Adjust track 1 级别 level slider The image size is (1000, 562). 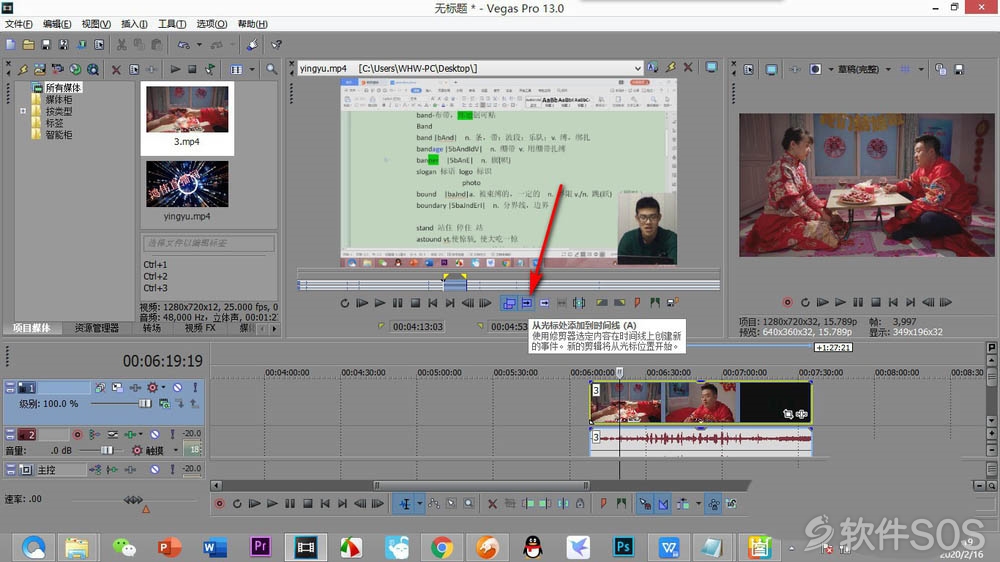pos(145,403)
